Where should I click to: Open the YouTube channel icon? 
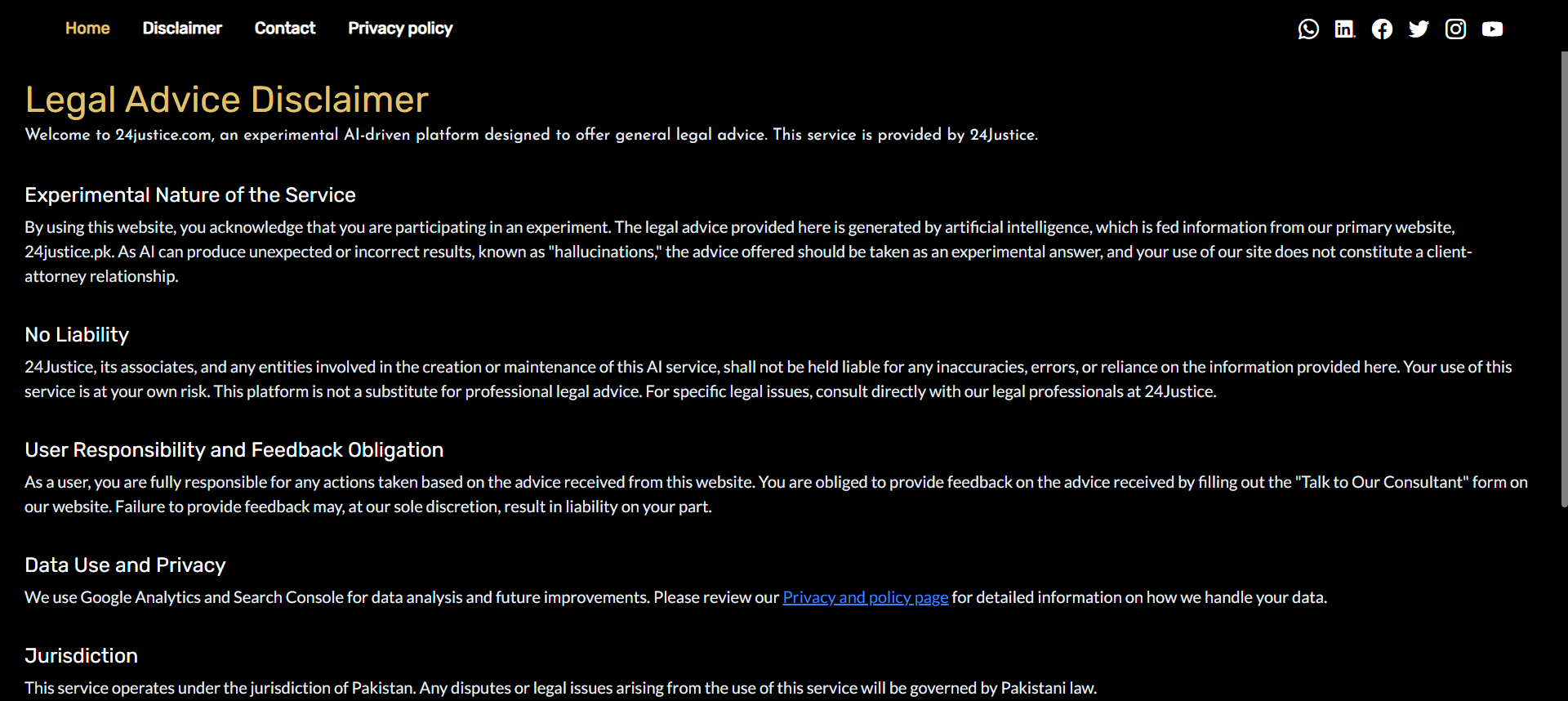pyautogui.click(x=1492, y=29)
